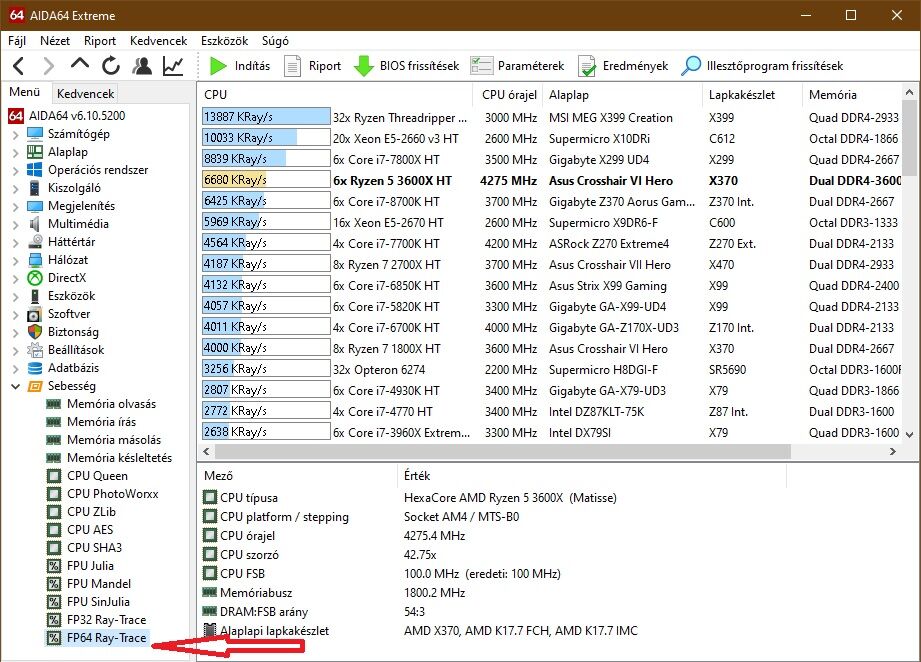This screenshot has width=921, height=662.
Task: Click the CPU típusa field row
Action: [492, 498]
